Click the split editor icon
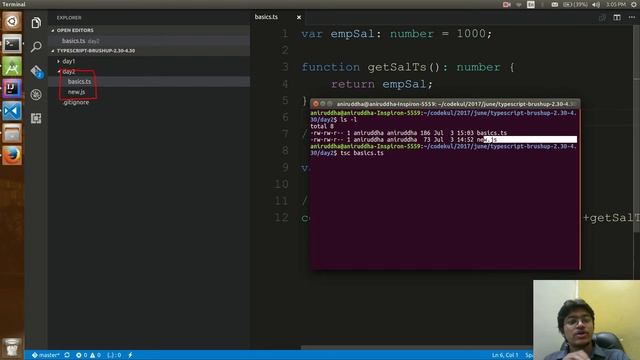The width and height of the screenshot is (640, 360). 617,17
